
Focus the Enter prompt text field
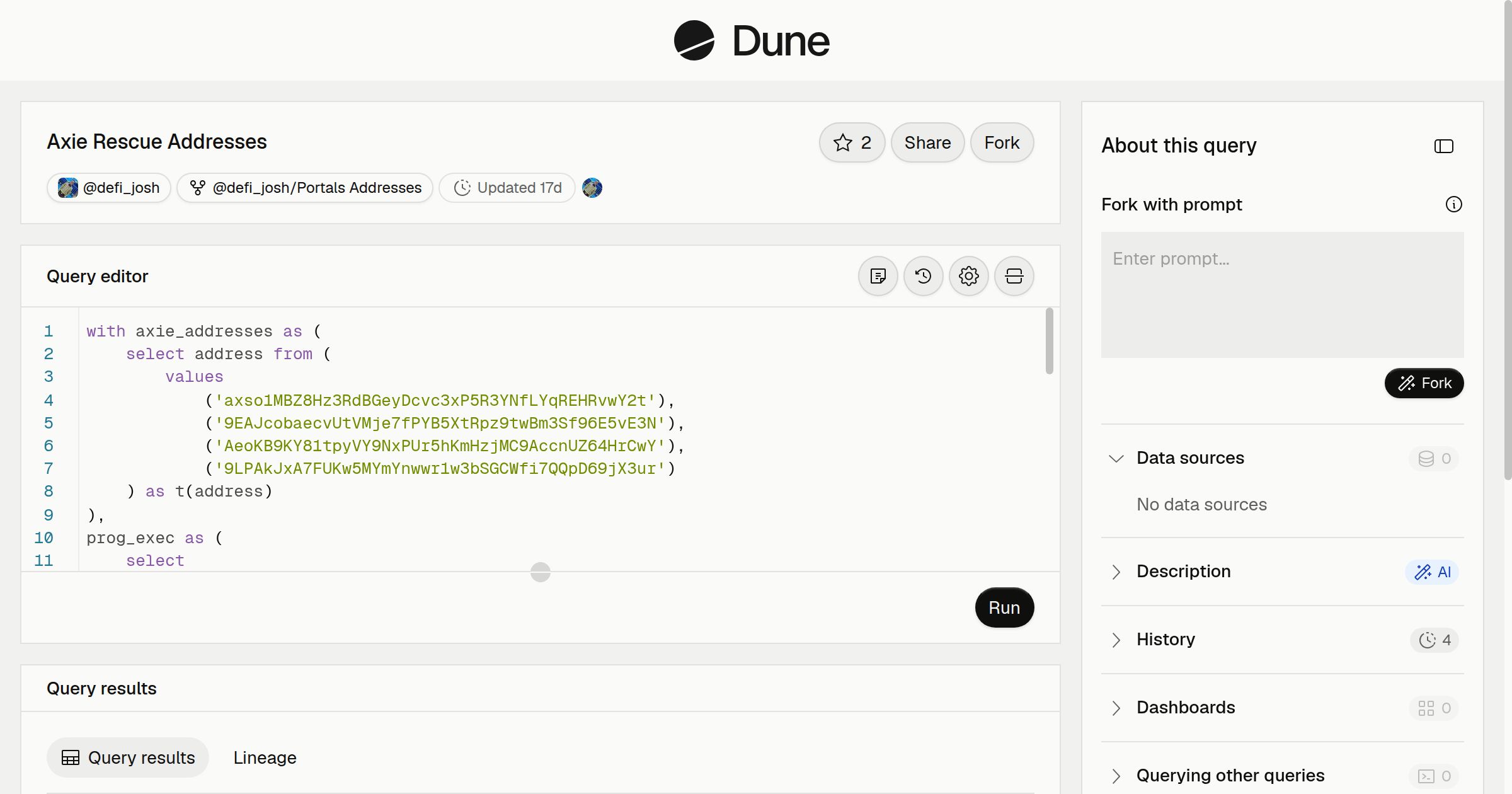pyautogui.click(x=1282, y=295)
